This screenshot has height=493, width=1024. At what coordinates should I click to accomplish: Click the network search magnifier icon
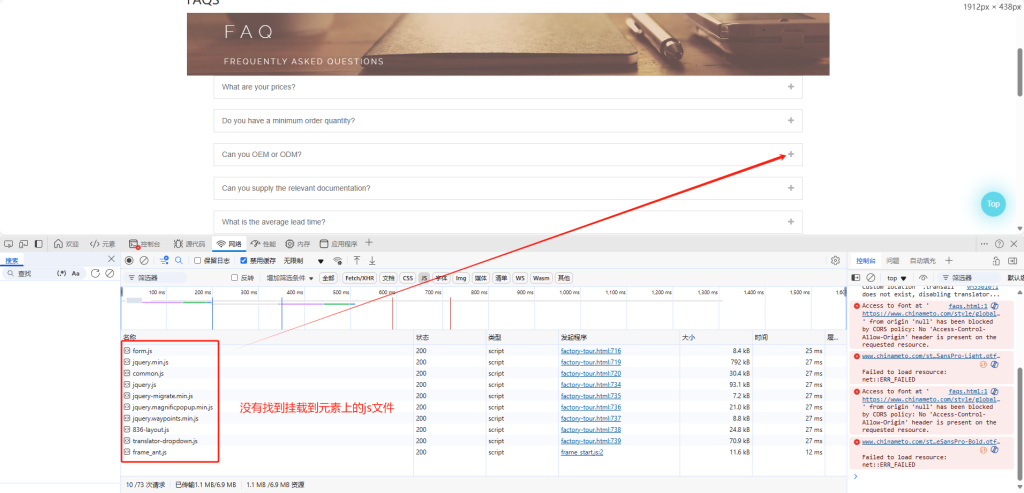(x=178, y=261)
